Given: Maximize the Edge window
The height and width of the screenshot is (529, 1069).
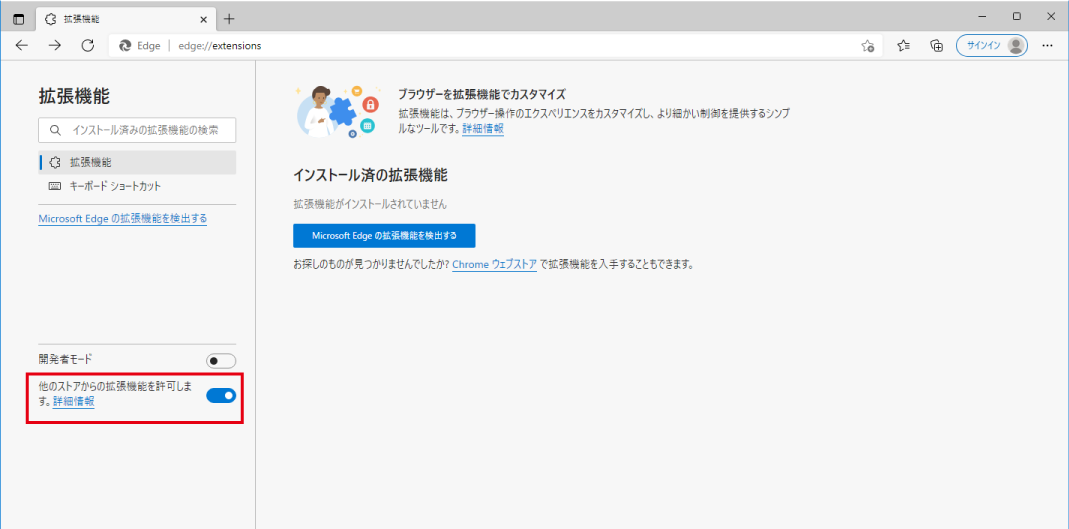Looking at the screenshot, I should pyautogui.click(x=1017, y=16).
